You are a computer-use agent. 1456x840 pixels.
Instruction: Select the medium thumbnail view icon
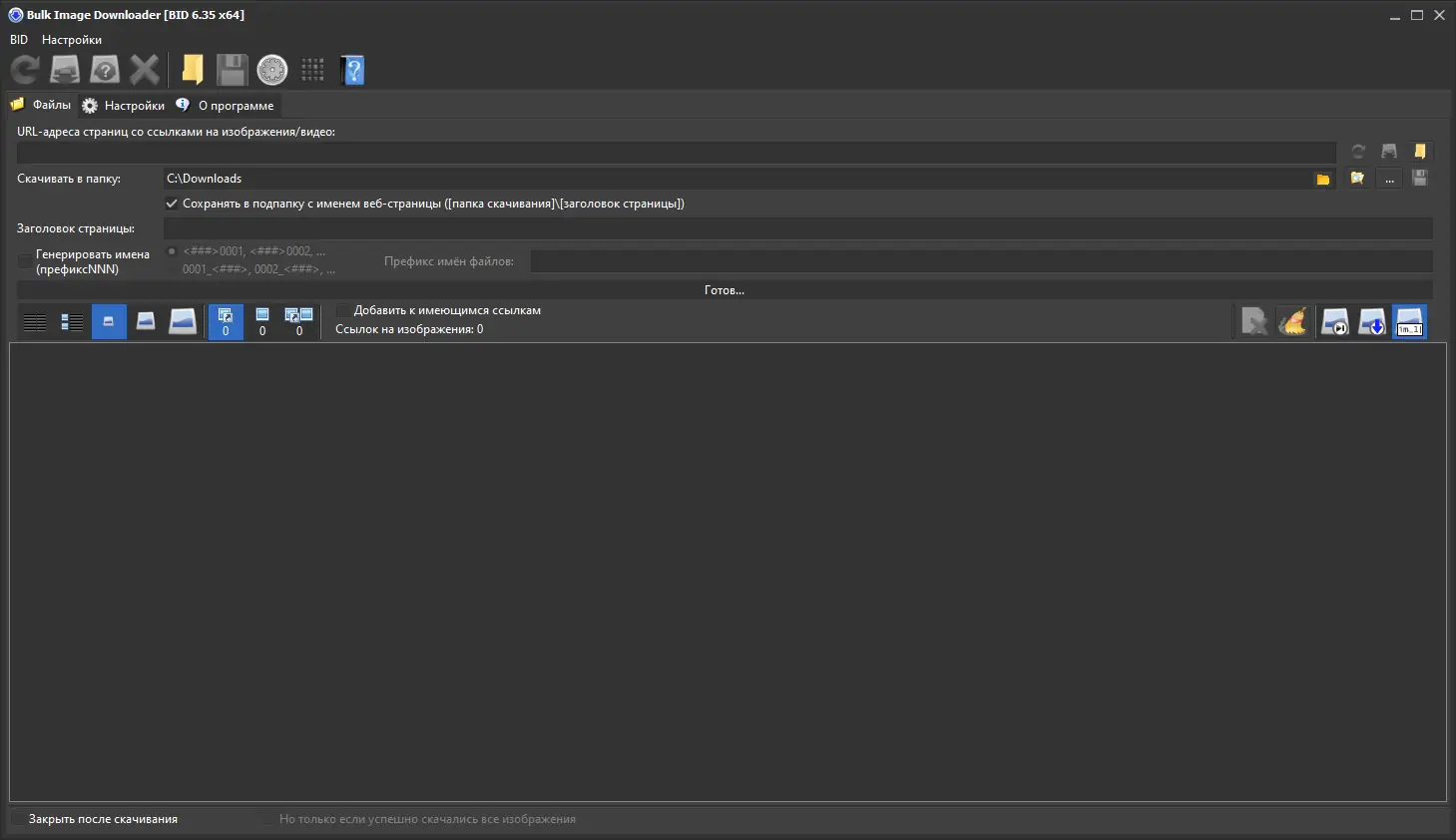pos(146,321)
